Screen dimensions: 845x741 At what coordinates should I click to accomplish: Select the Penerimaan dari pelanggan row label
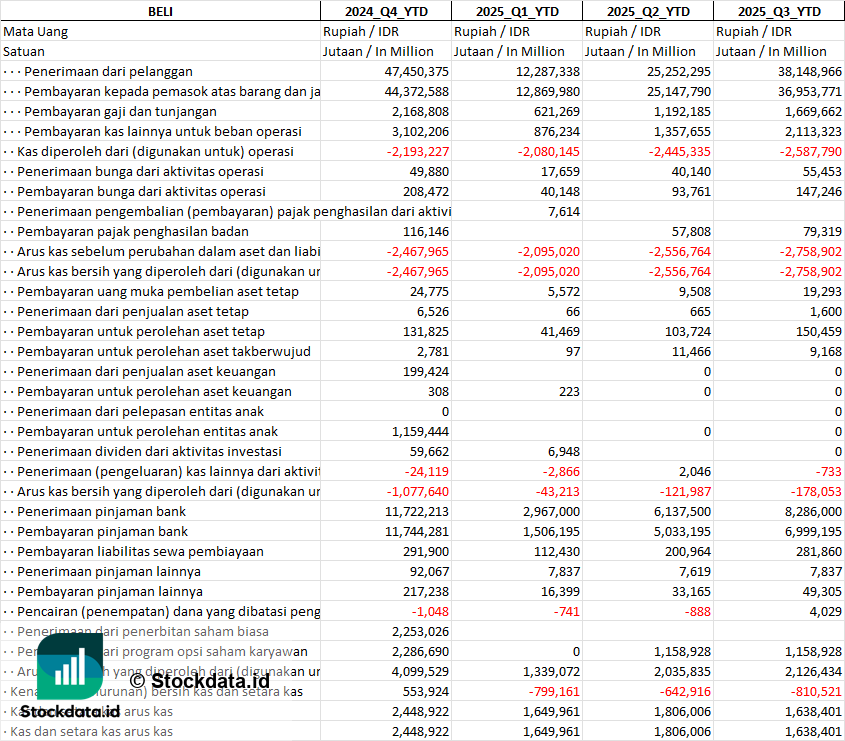[108, 71]
